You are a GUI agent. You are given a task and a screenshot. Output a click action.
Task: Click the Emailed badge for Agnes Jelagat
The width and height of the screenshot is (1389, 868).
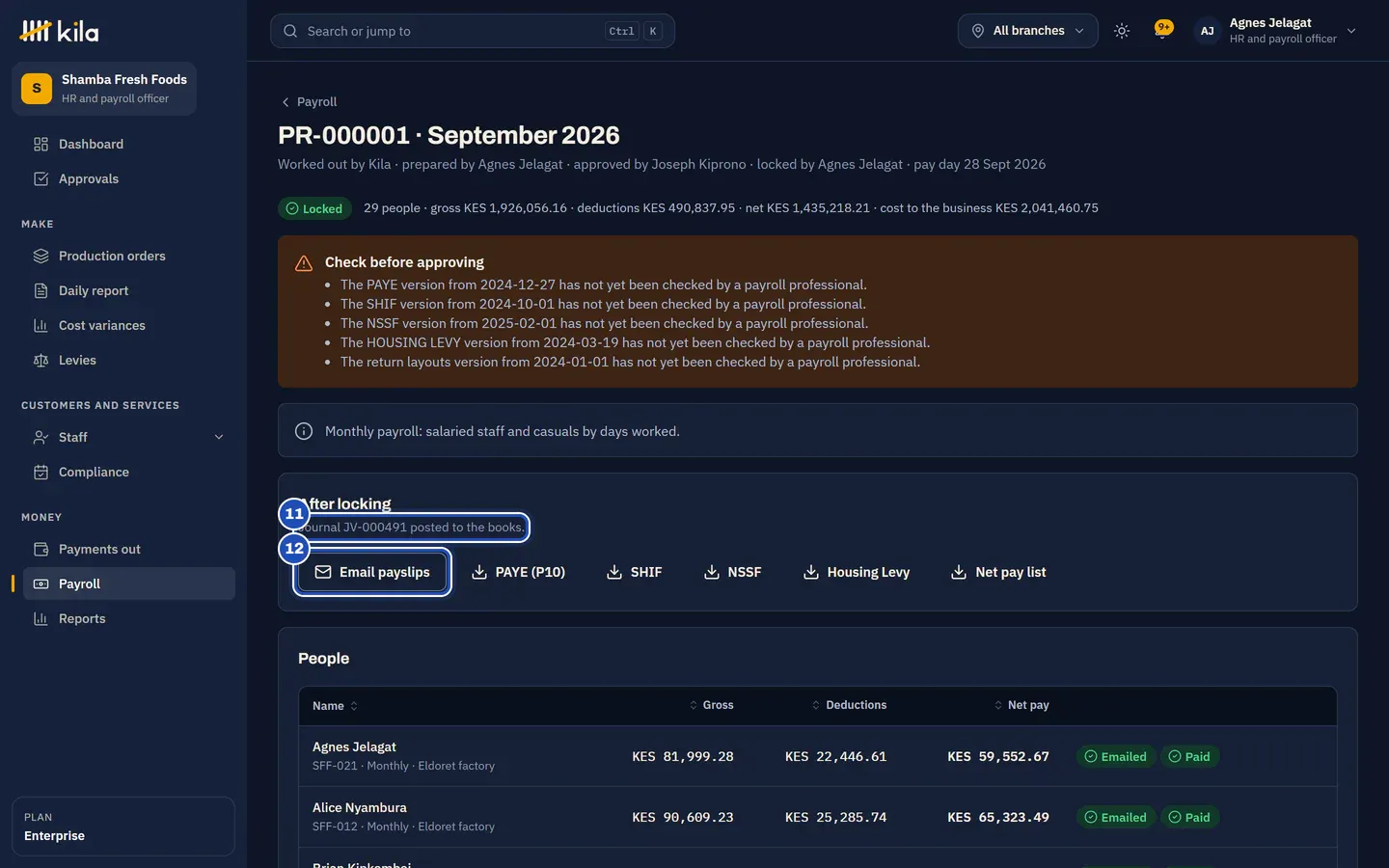click(1115, 757)
